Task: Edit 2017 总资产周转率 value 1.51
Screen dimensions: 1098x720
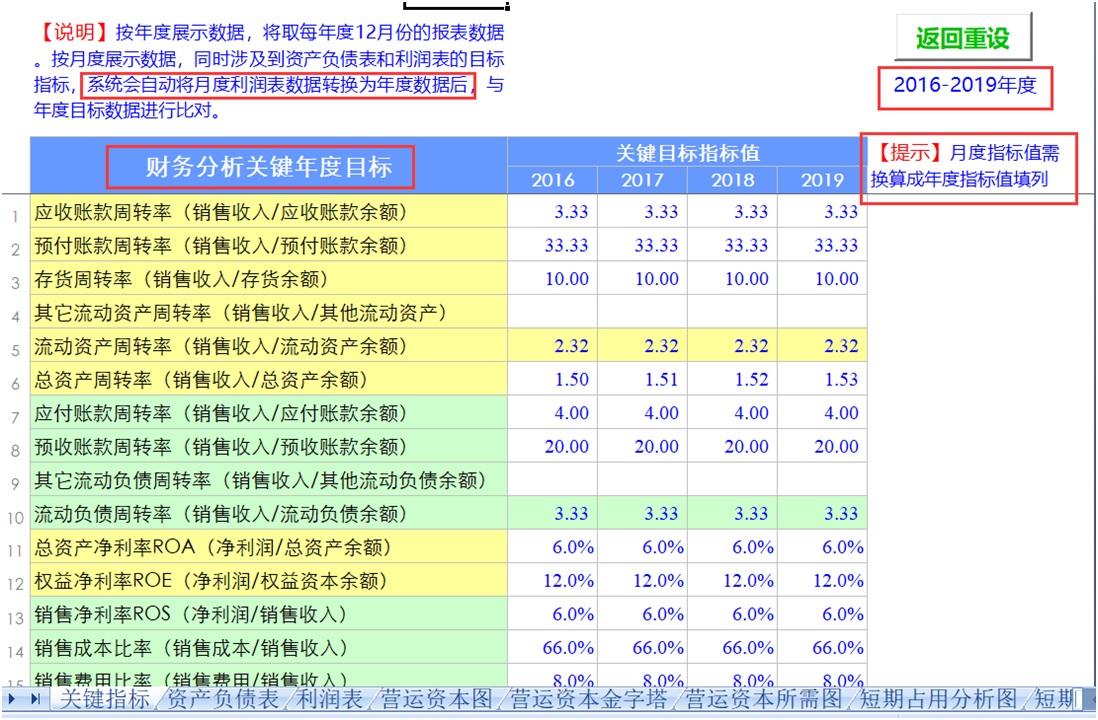Action: click(642, 379)
